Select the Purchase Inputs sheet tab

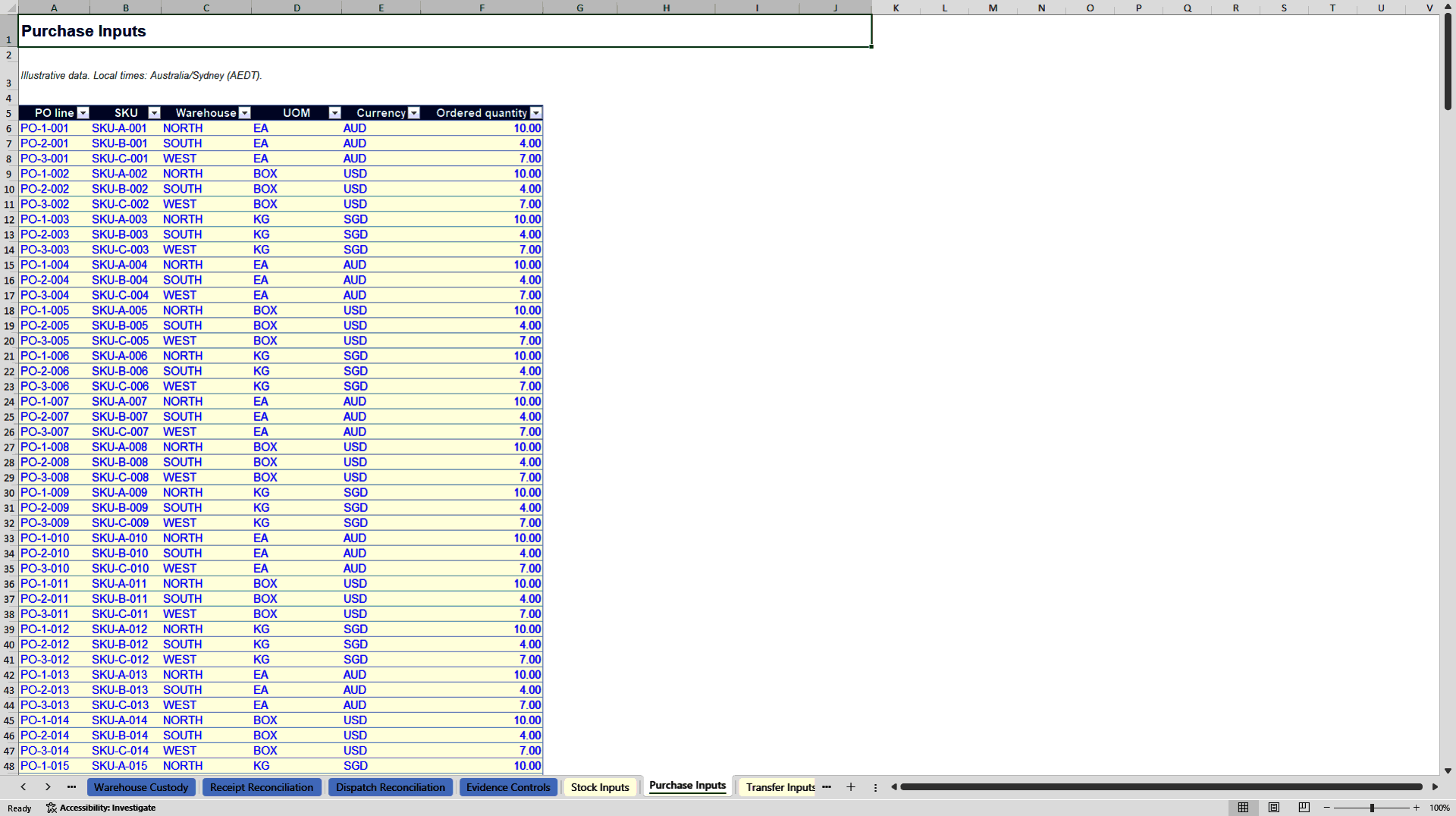688,786
